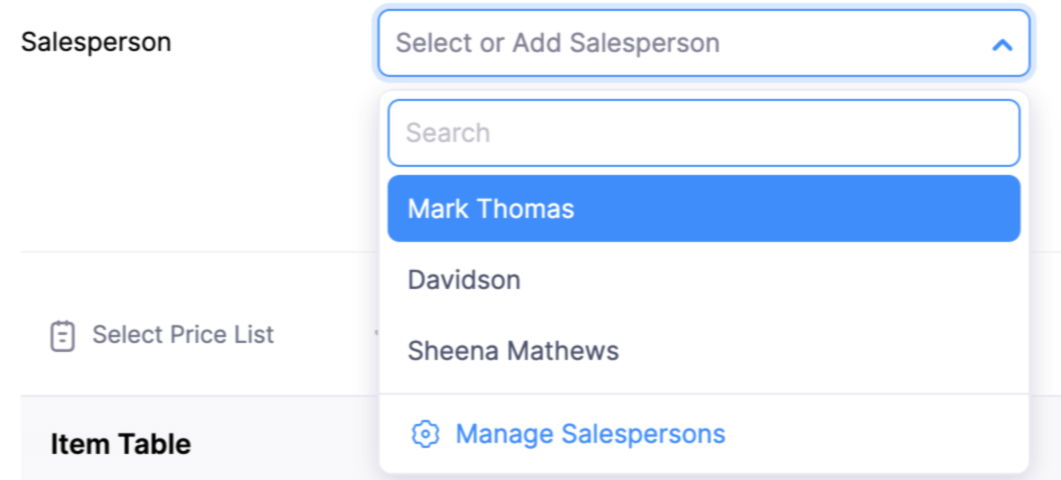Click the Sheena Mathews option
The height and width of the screenshot is (480, 1061).
pyautogui.click(x=513, y=351)
